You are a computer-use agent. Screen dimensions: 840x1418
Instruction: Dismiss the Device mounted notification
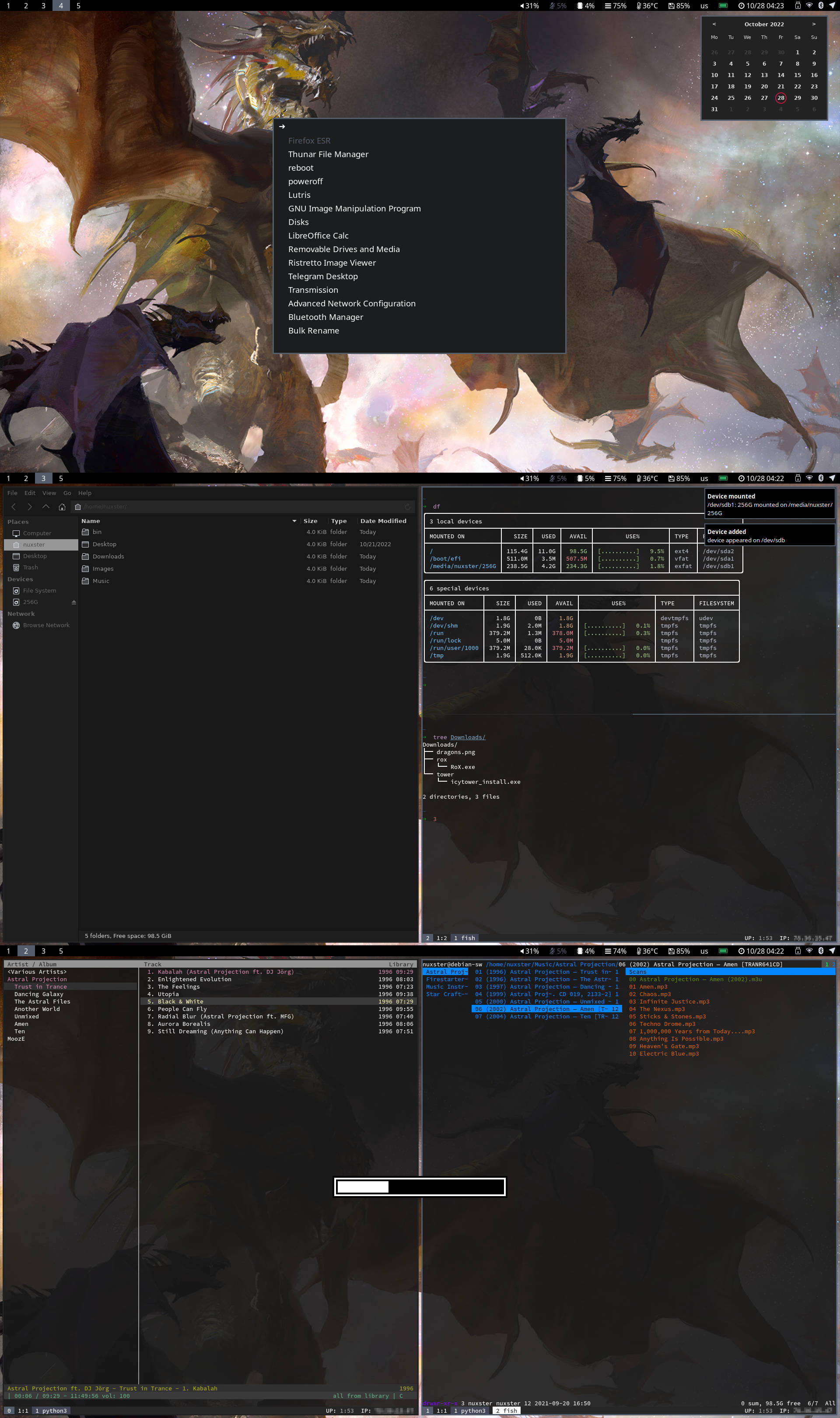point(769,504)
